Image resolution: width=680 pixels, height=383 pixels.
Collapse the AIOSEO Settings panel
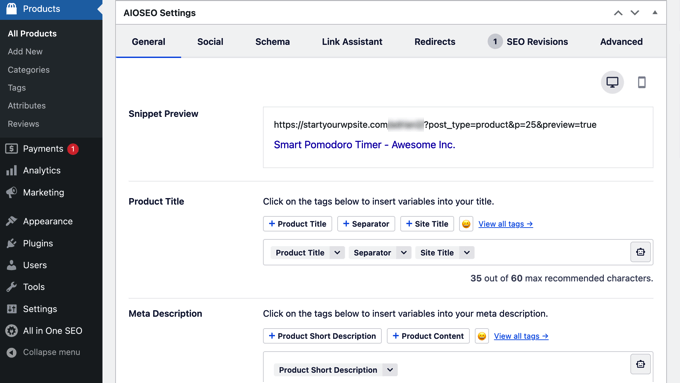click(655, 13)
